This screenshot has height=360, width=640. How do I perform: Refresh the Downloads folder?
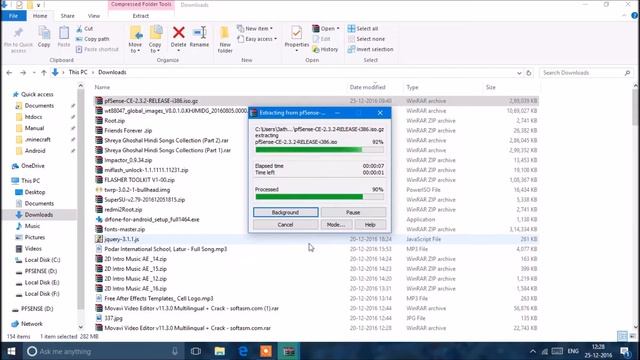click(529, 73)
